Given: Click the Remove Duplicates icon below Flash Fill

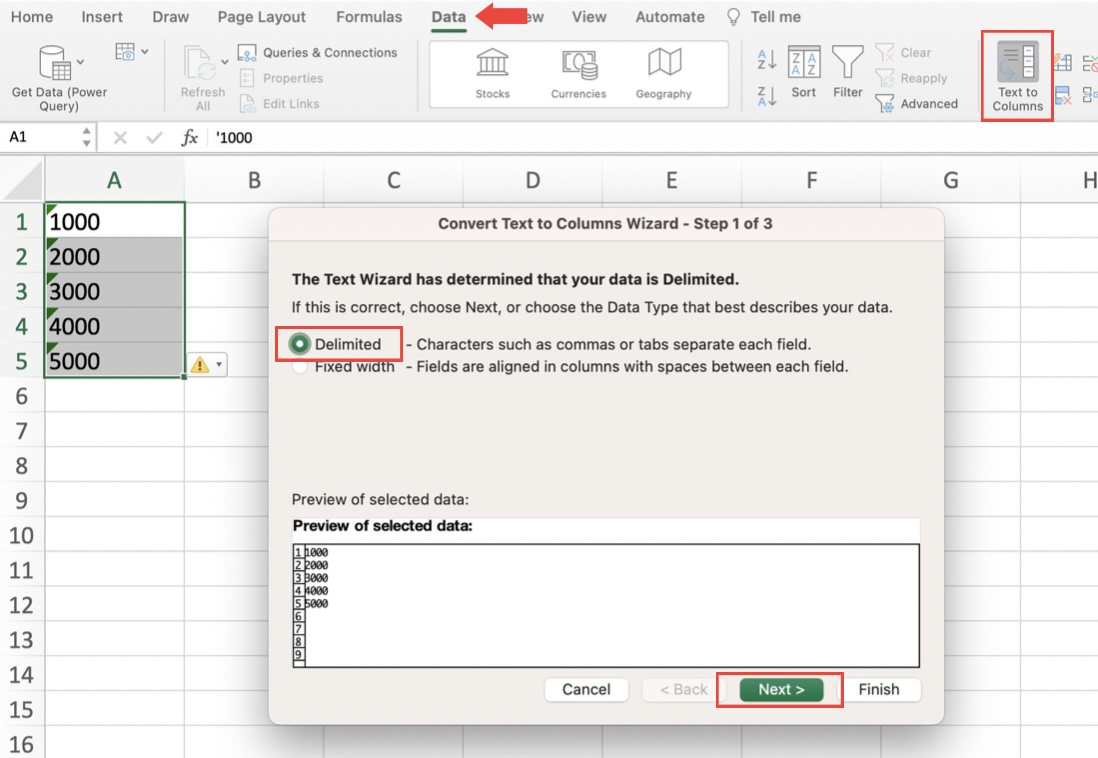Looking at the screenshot, I should tap(1063, 95).
